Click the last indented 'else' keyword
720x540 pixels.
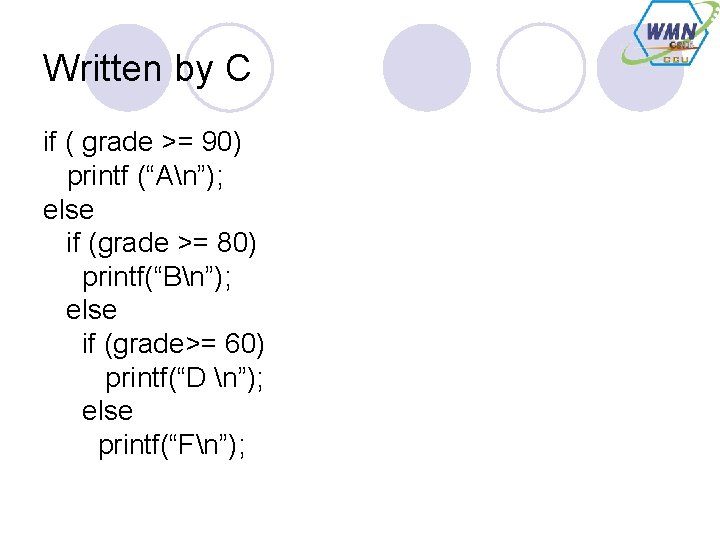coord(107,411)
